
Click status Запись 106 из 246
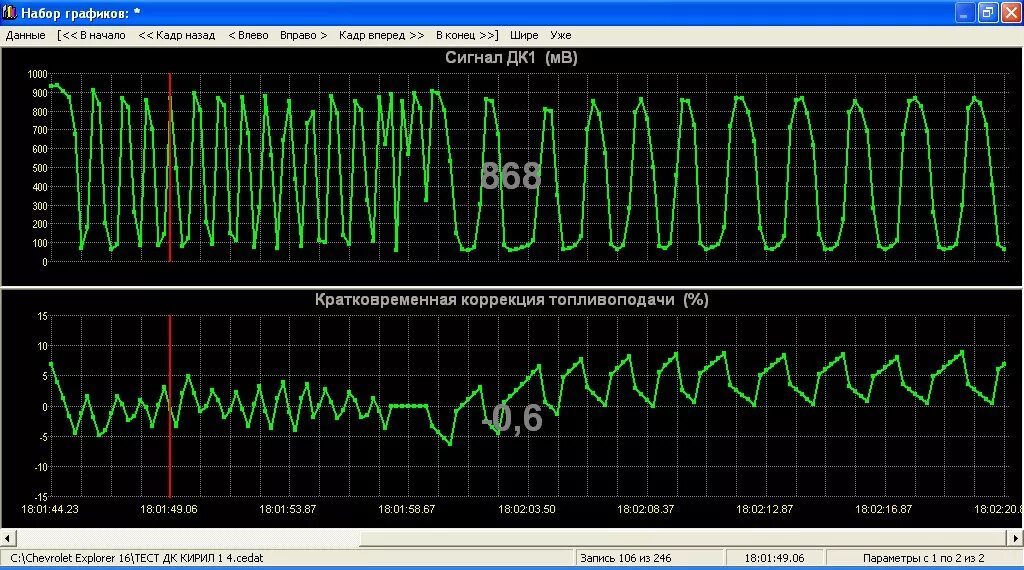pyautogui.click(x=626, y=558)
